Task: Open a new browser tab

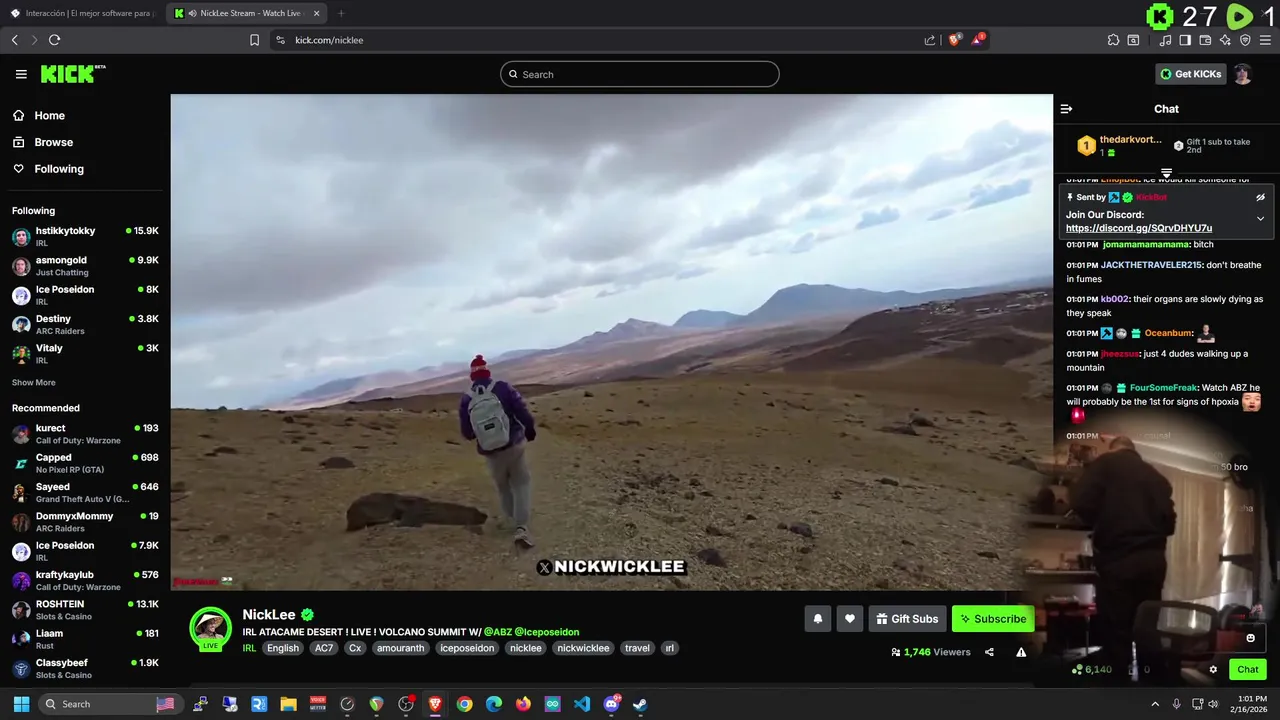Action: (x=341, y=13)
